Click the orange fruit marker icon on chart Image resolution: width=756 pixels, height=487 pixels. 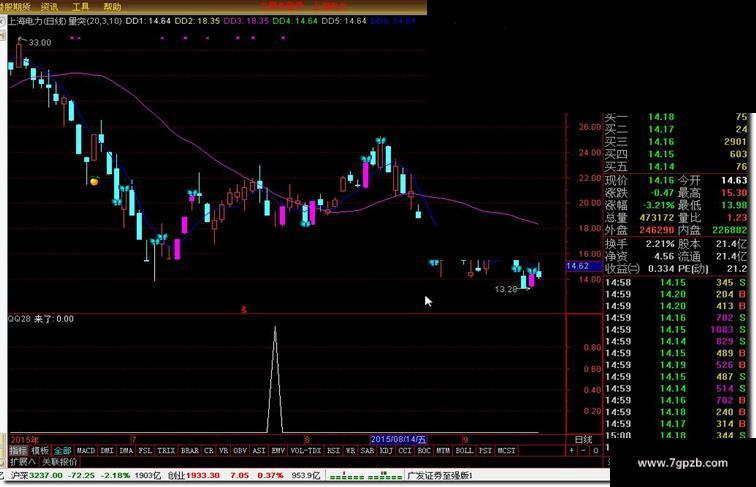tap(94, 181)
